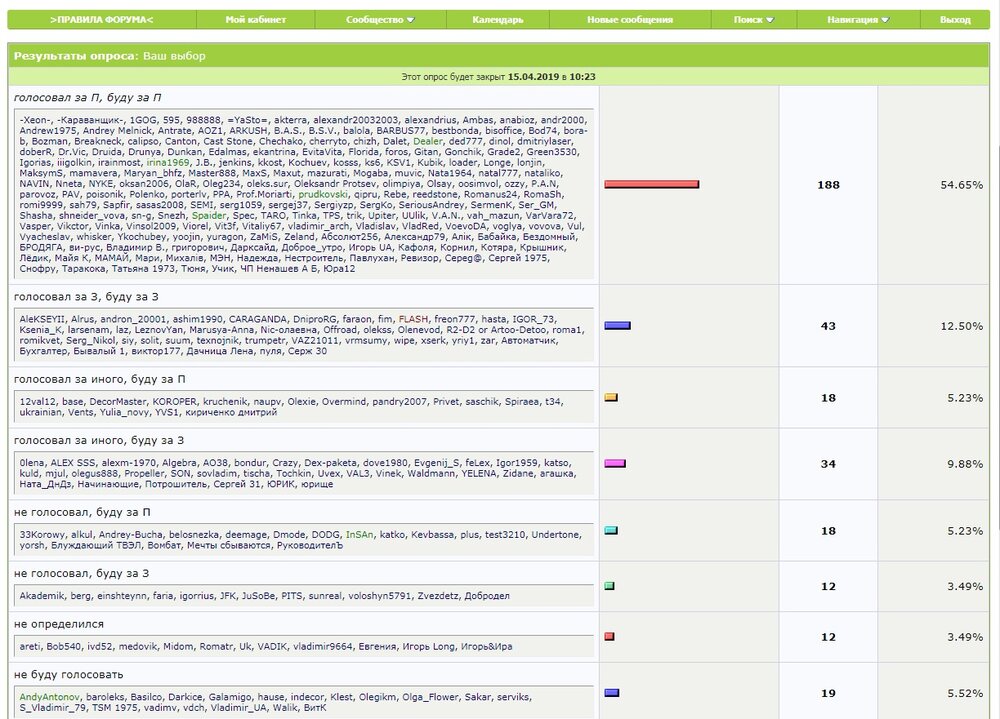Open the Поиск dropdown
Image resolution: width=1000 pixels, height=719 pixels.
[753, 20]
